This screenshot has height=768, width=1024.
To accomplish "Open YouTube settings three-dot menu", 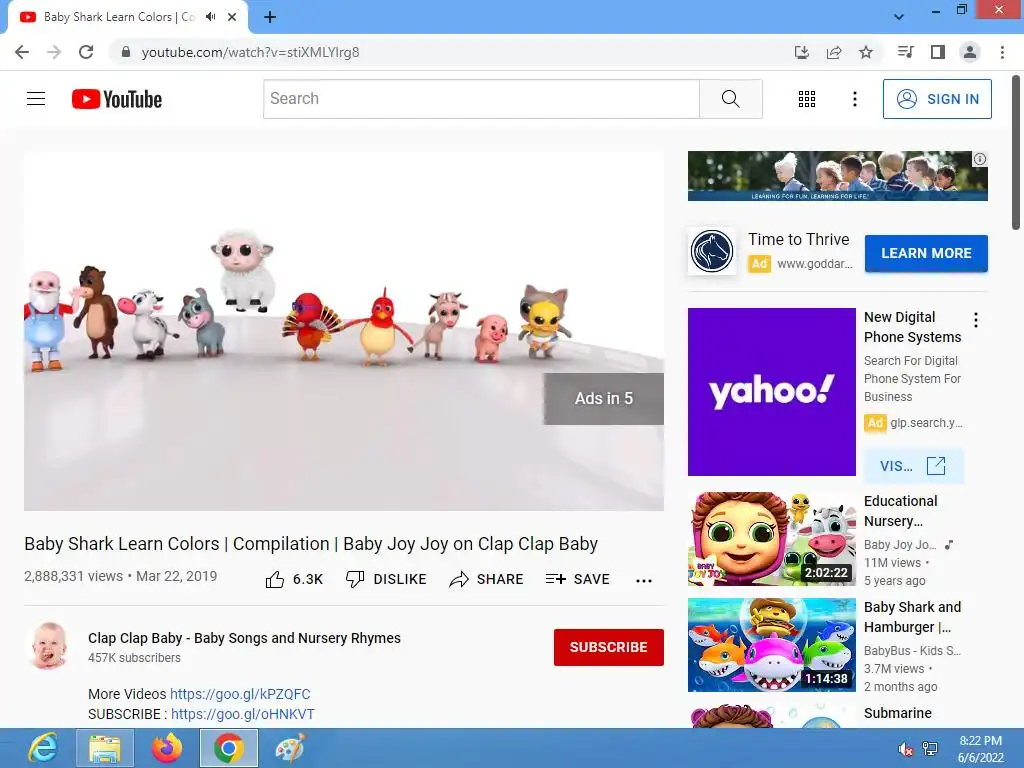I will coord(854,99).
